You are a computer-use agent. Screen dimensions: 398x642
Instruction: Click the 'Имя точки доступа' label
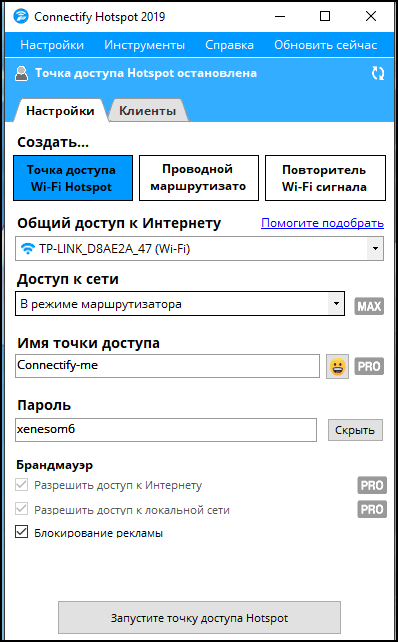pyautogui.click(x=88, y=343)
